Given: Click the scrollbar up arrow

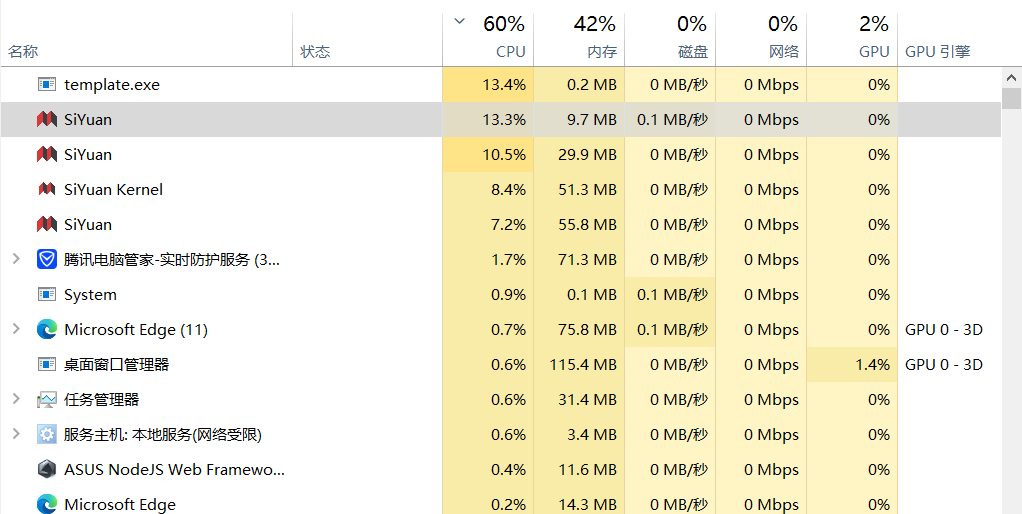Looking at the screenshot, I should pos(1011,78).
